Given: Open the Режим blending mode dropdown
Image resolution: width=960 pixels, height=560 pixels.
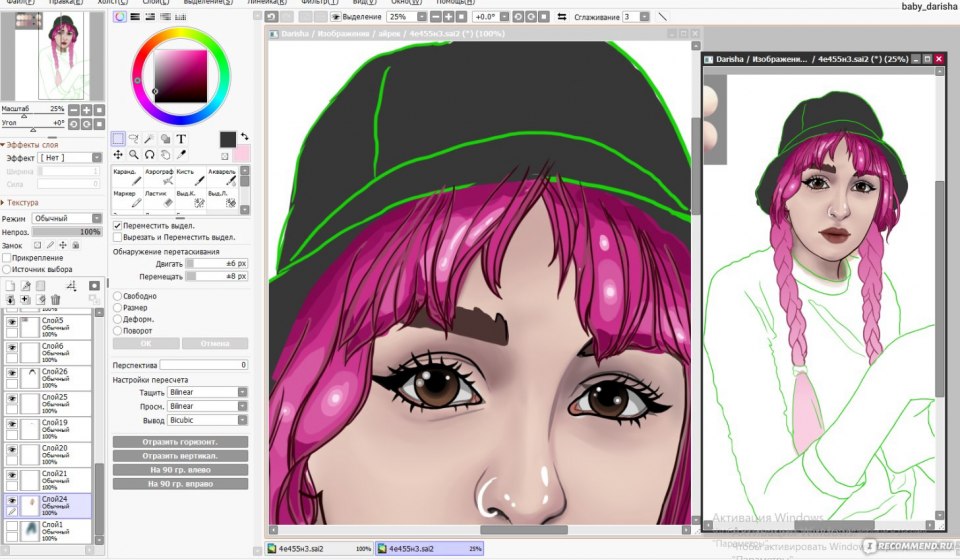Looking at the screenshot, I should tap(66, 218).
